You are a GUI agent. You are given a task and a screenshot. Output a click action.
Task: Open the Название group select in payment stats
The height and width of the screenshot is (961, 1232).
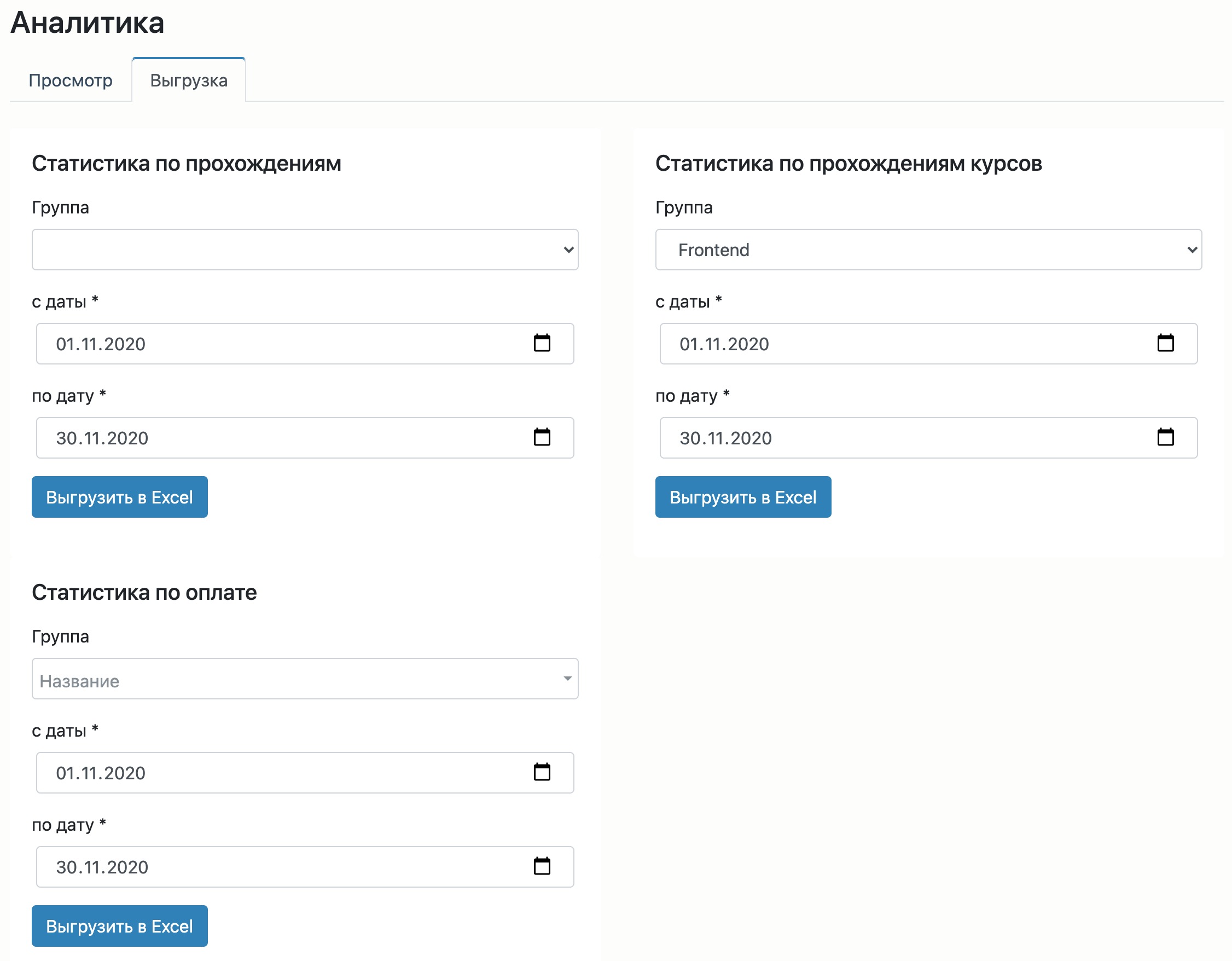pos(305,678)
